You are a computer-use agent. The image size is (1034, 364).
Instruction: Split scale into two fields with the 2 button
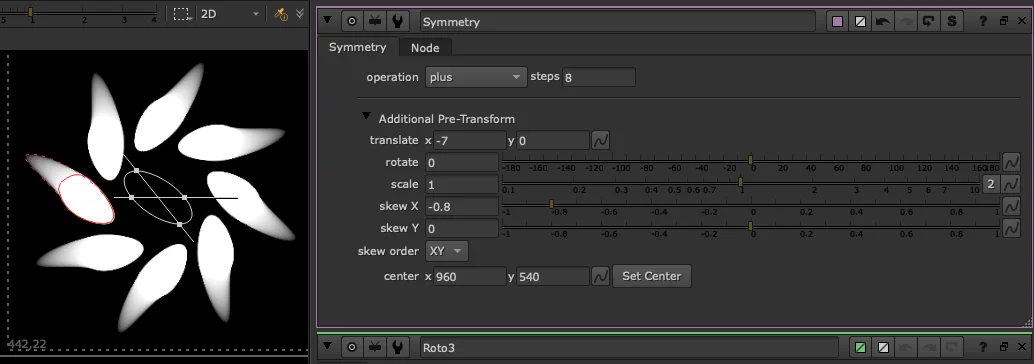click(x=990, y=184)
